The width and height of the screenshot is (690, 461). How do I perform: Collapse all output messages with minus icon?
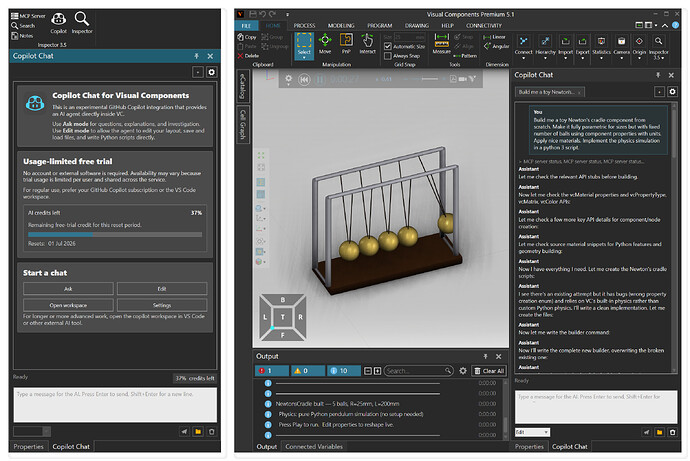[x=368, y=371]
